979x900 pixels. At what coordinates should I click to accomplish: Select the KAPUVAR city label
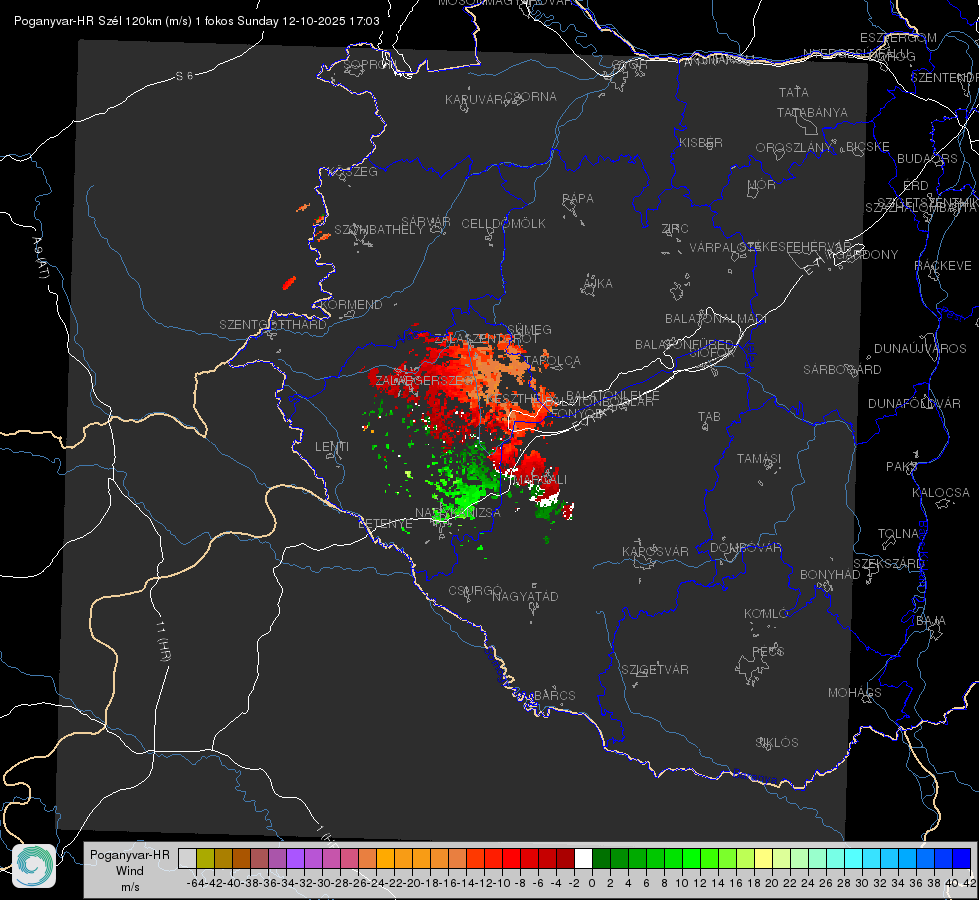[475, 100]
